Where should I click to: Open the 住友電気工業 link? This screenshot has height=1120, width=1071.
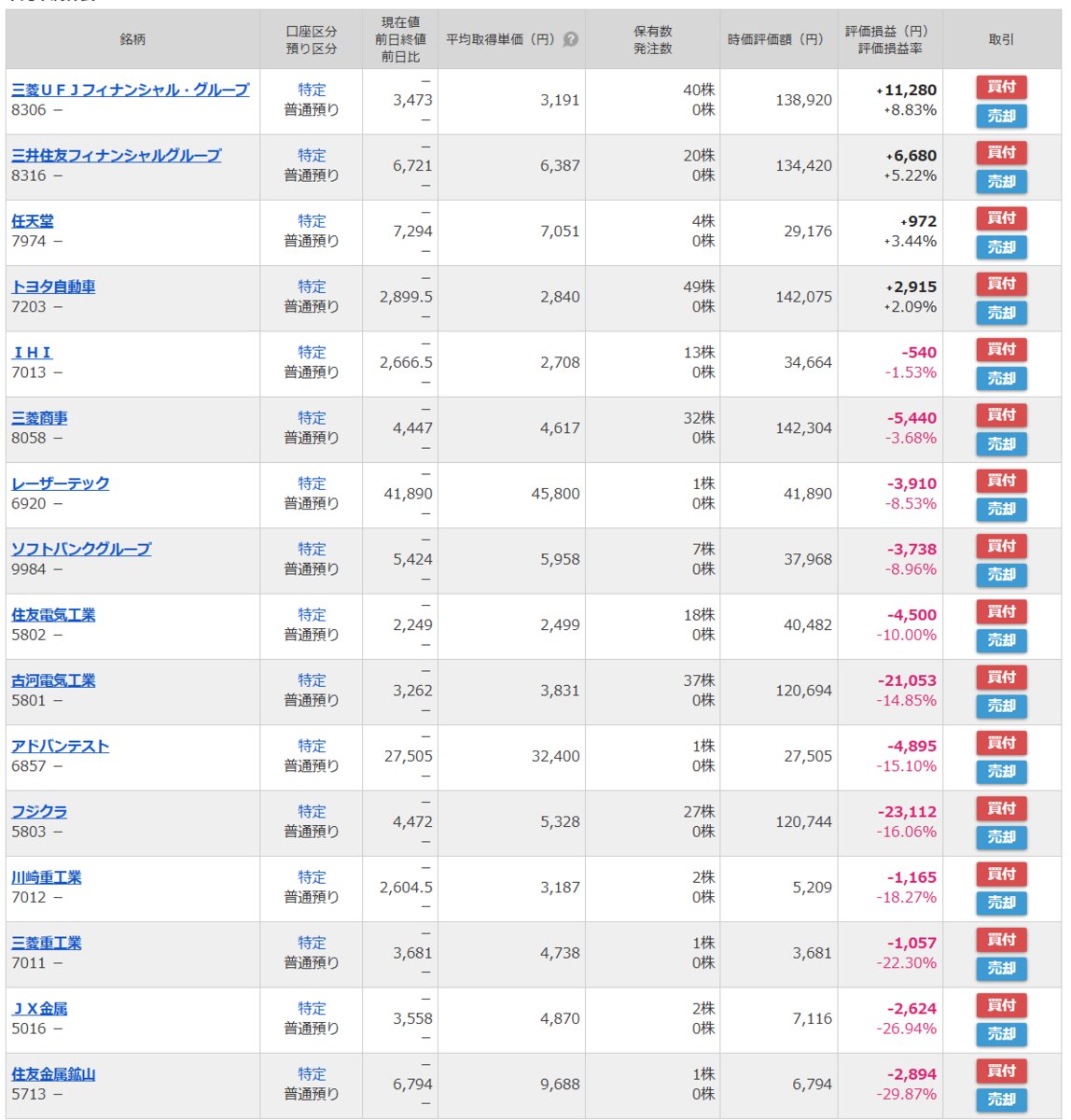[53, 614]
